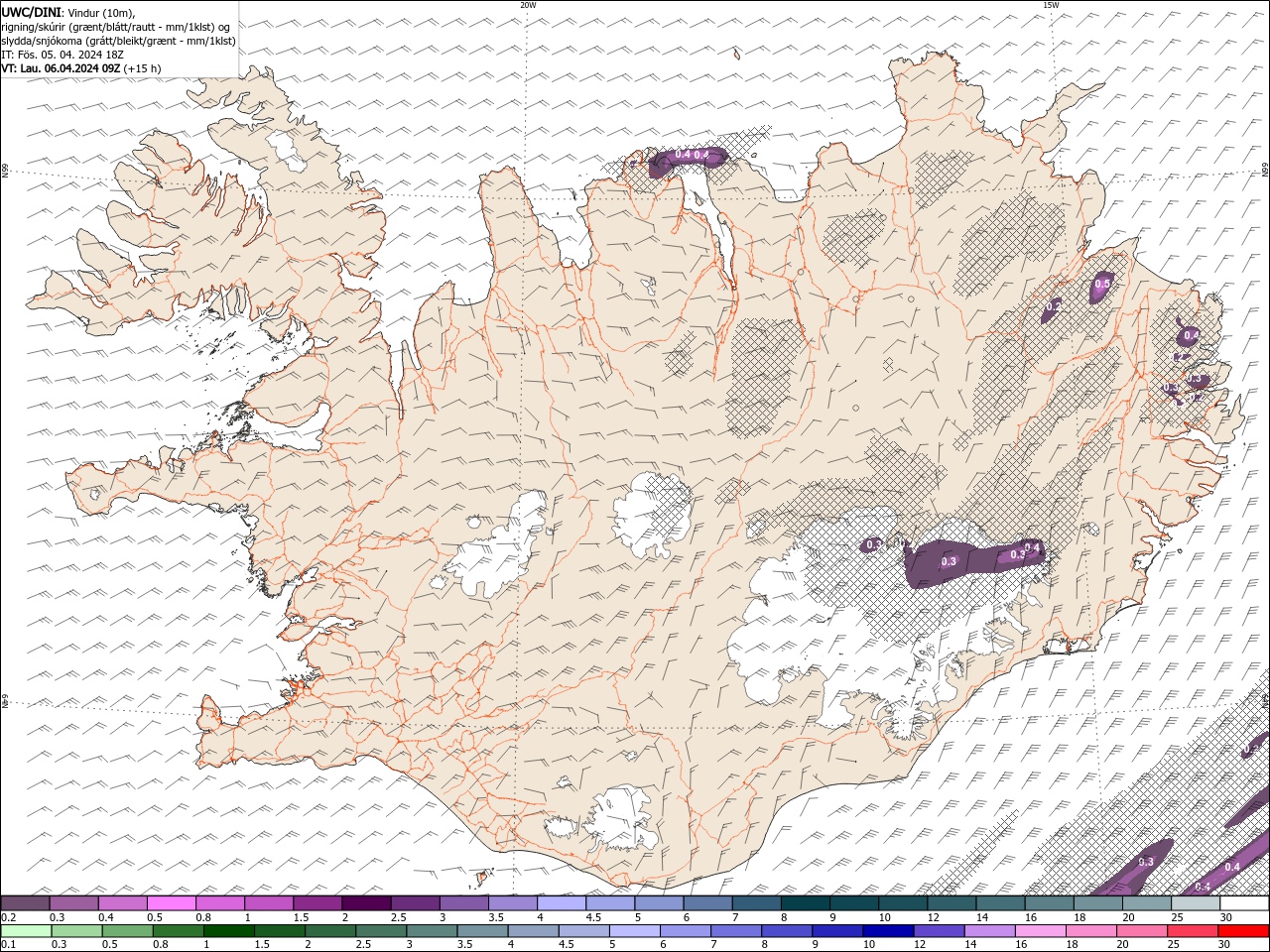Click the '15W' longitude label

(1051, 5)
